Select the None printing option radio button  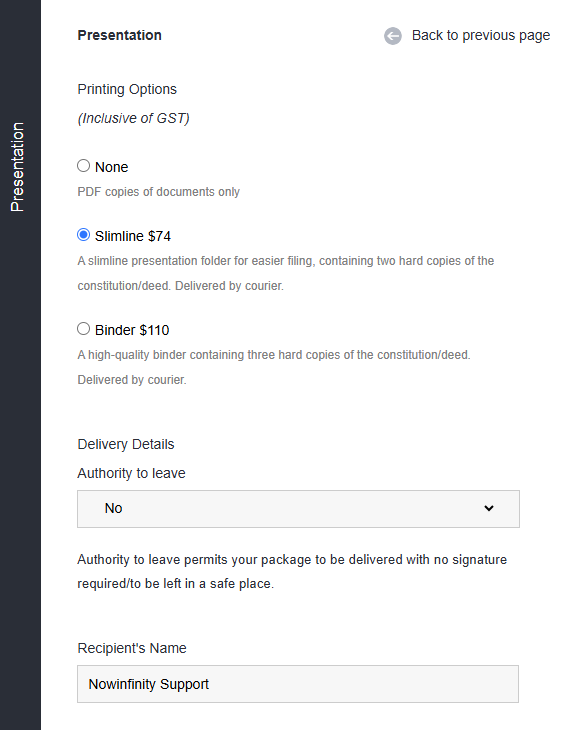83,165
